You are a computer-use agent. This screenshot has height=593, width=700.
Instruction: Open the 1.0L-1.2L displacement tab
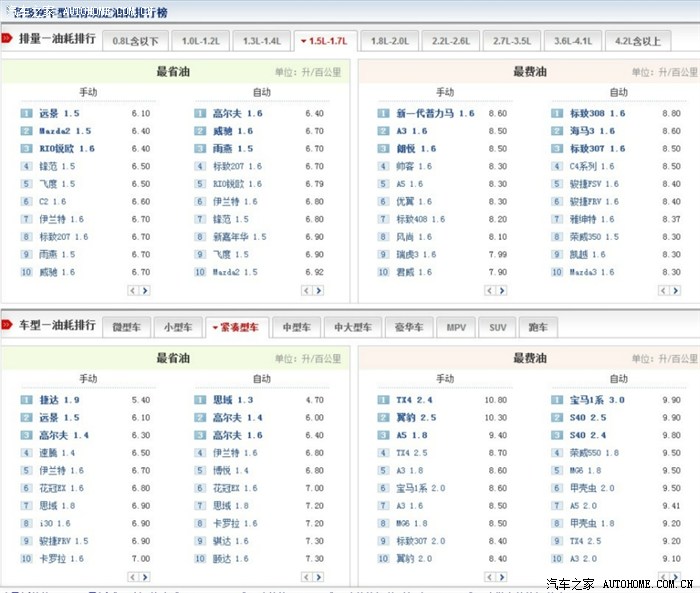[x=200, y=41]
